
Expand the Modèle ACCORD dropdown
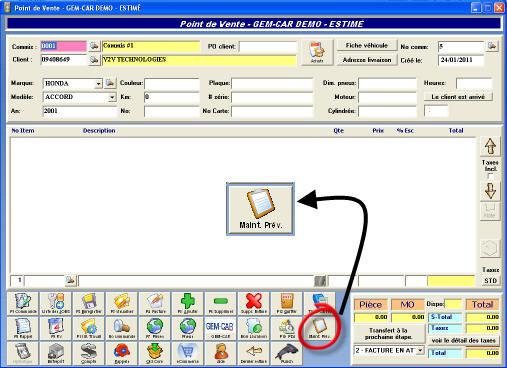[x=112, y=97]
